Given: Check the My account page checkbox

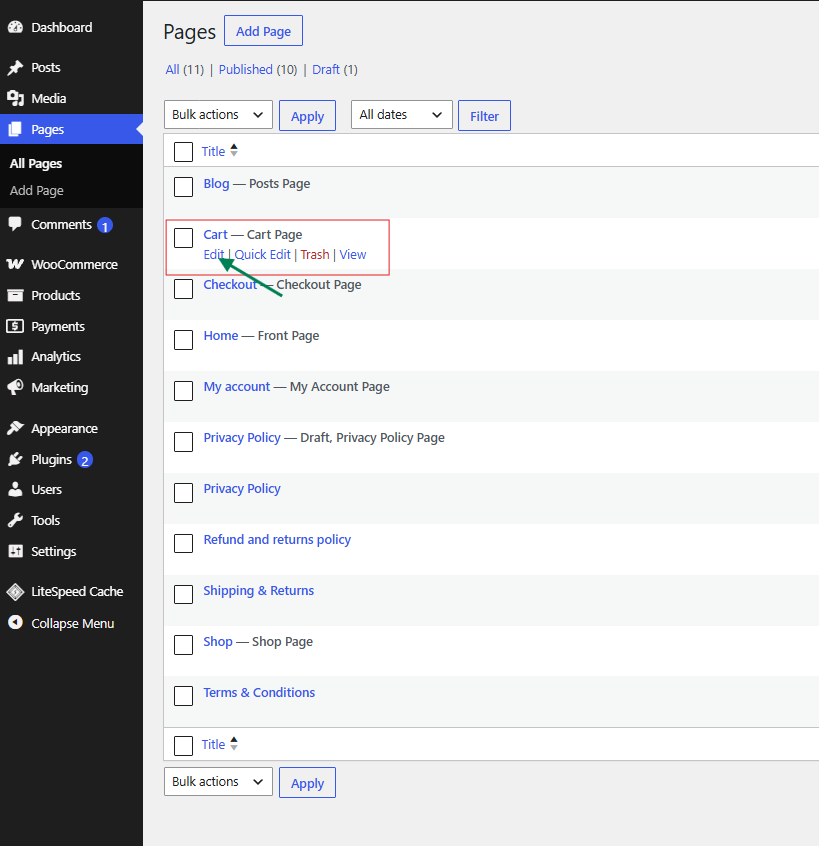Looking at the screenshot, I should pyautogui.click(x=183, y=391).
